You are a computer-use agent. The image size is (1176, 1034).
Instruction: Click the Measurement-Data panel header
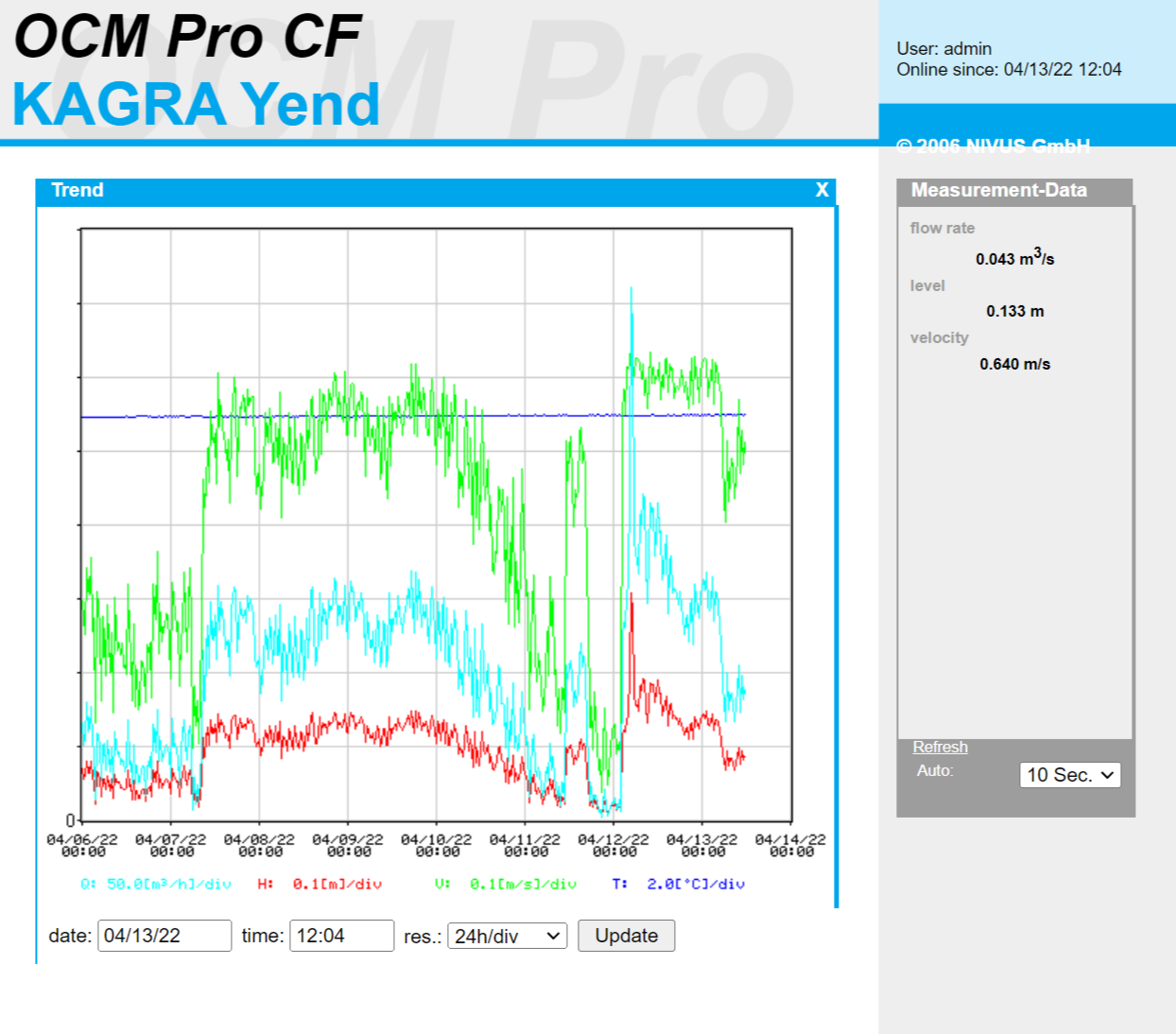pos(1014,191)
